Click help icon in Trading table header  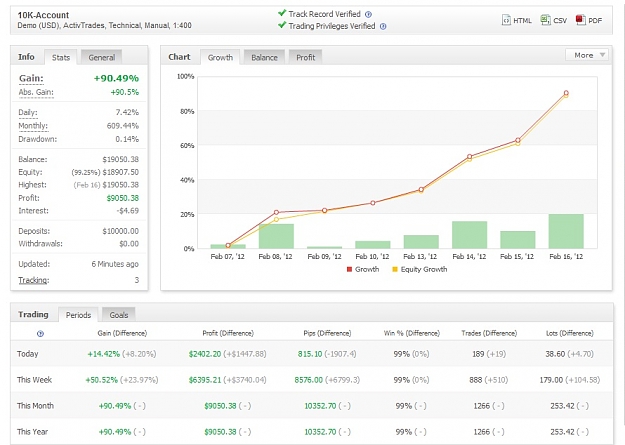pyautogui.click(x=40, y=334)
